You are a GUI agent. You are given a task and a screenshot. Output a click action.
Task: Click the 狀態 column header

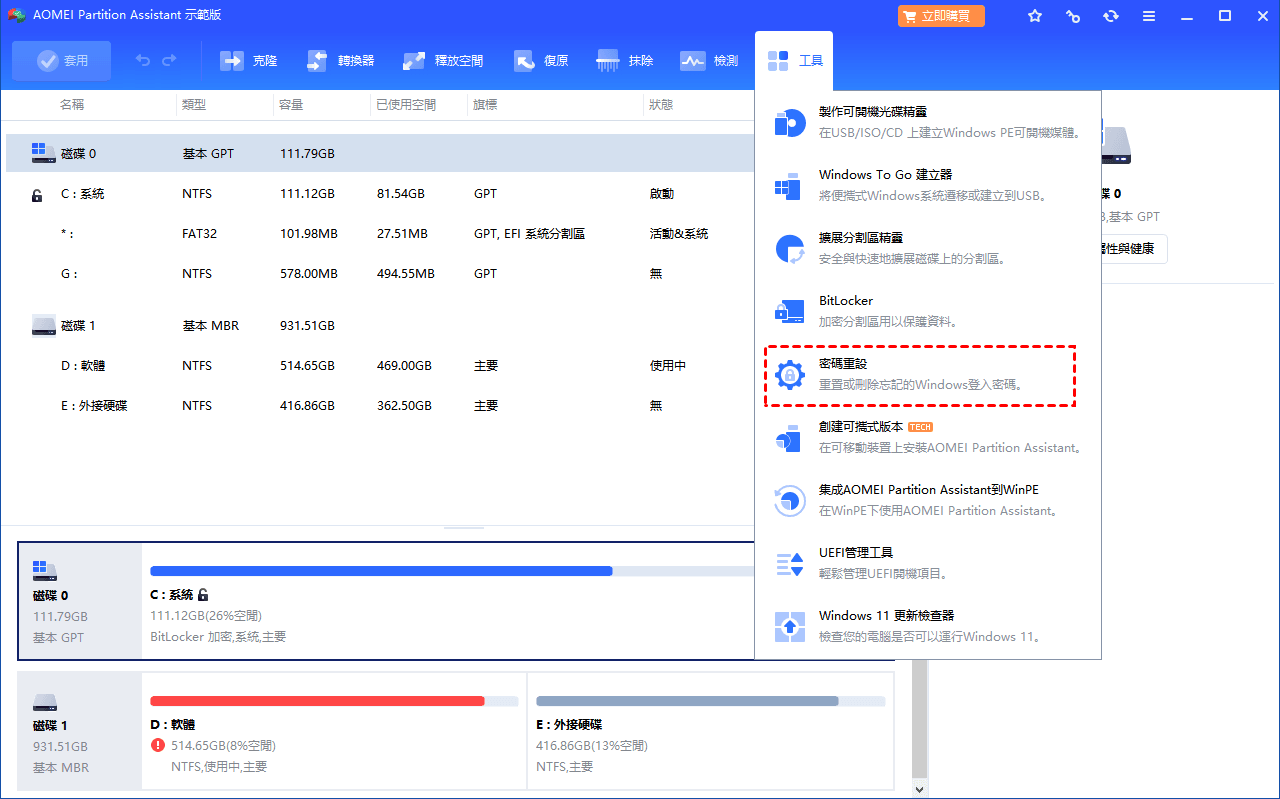pos(661,105)
